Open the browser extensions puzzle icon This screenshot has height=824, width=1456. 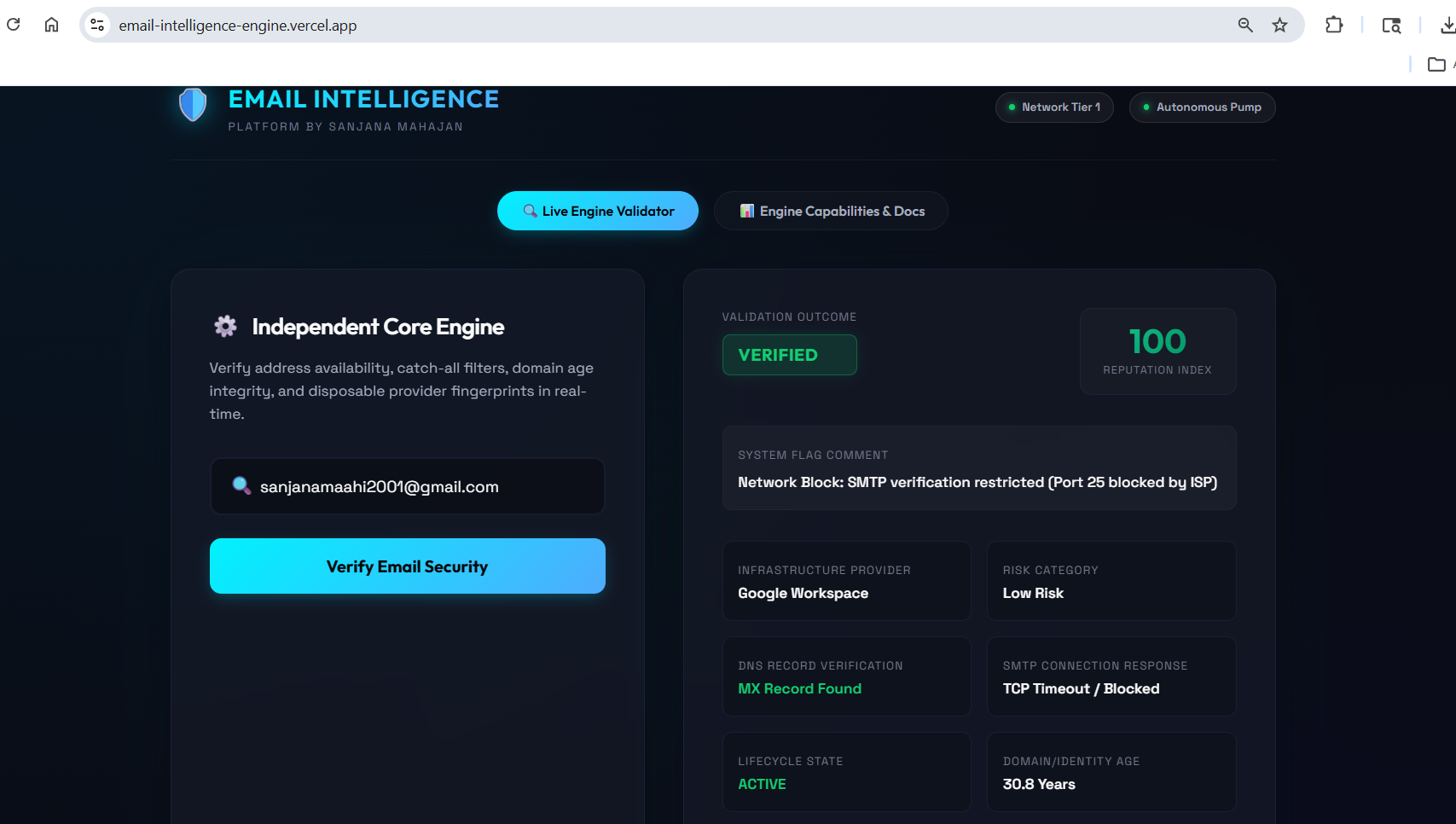point(1334,26)
